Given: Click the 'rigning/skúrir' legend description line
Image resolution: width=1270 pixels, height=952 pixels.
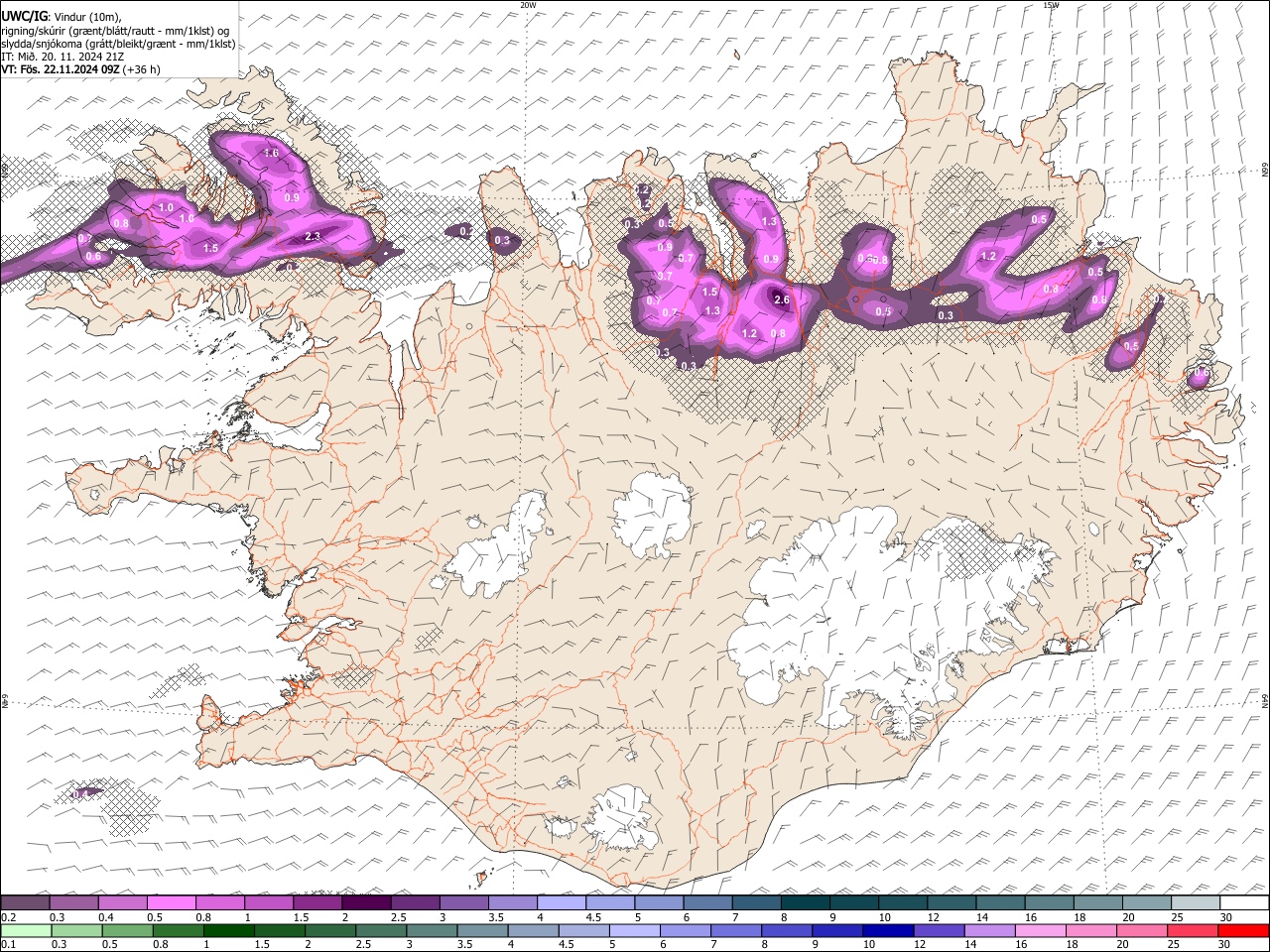Looking at the screenshot, I should click(x=115, y=31).
